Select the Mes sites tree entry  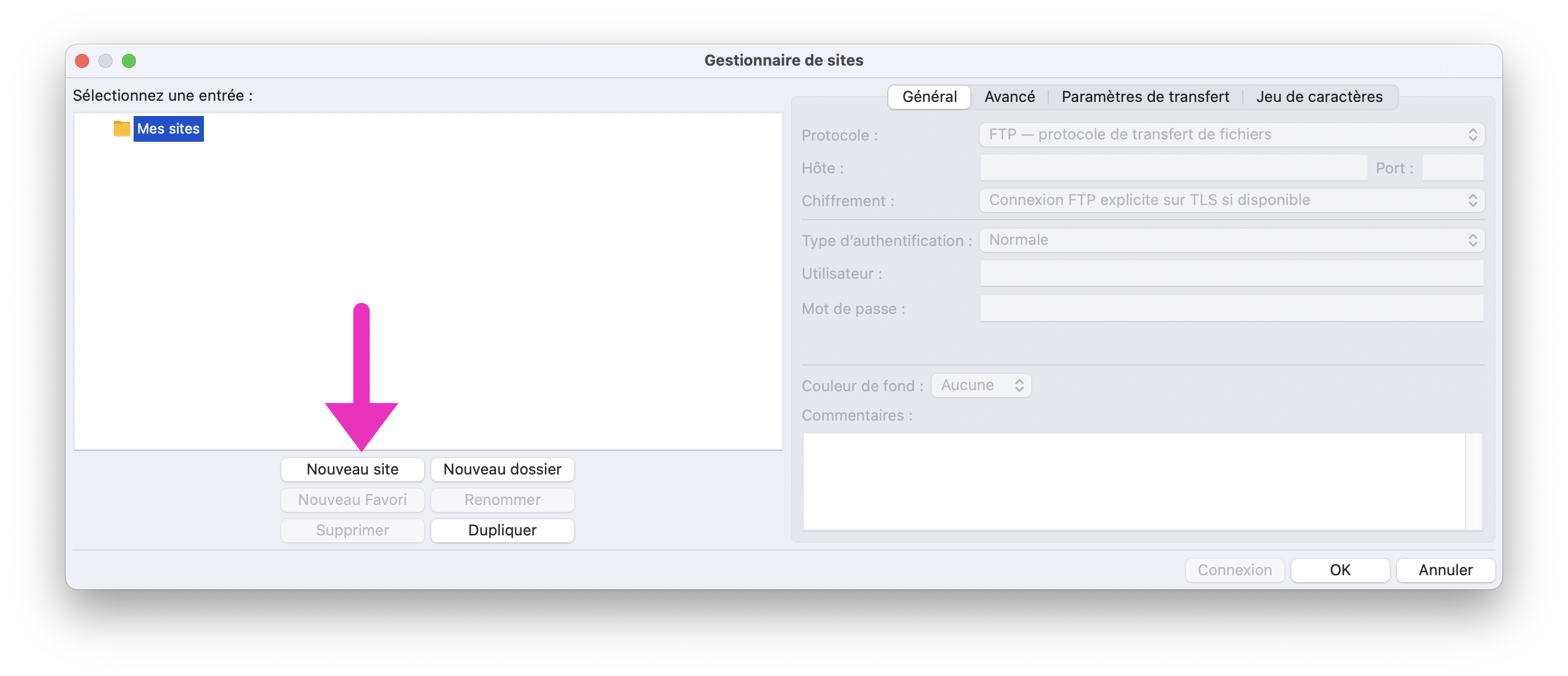[169, 128]
